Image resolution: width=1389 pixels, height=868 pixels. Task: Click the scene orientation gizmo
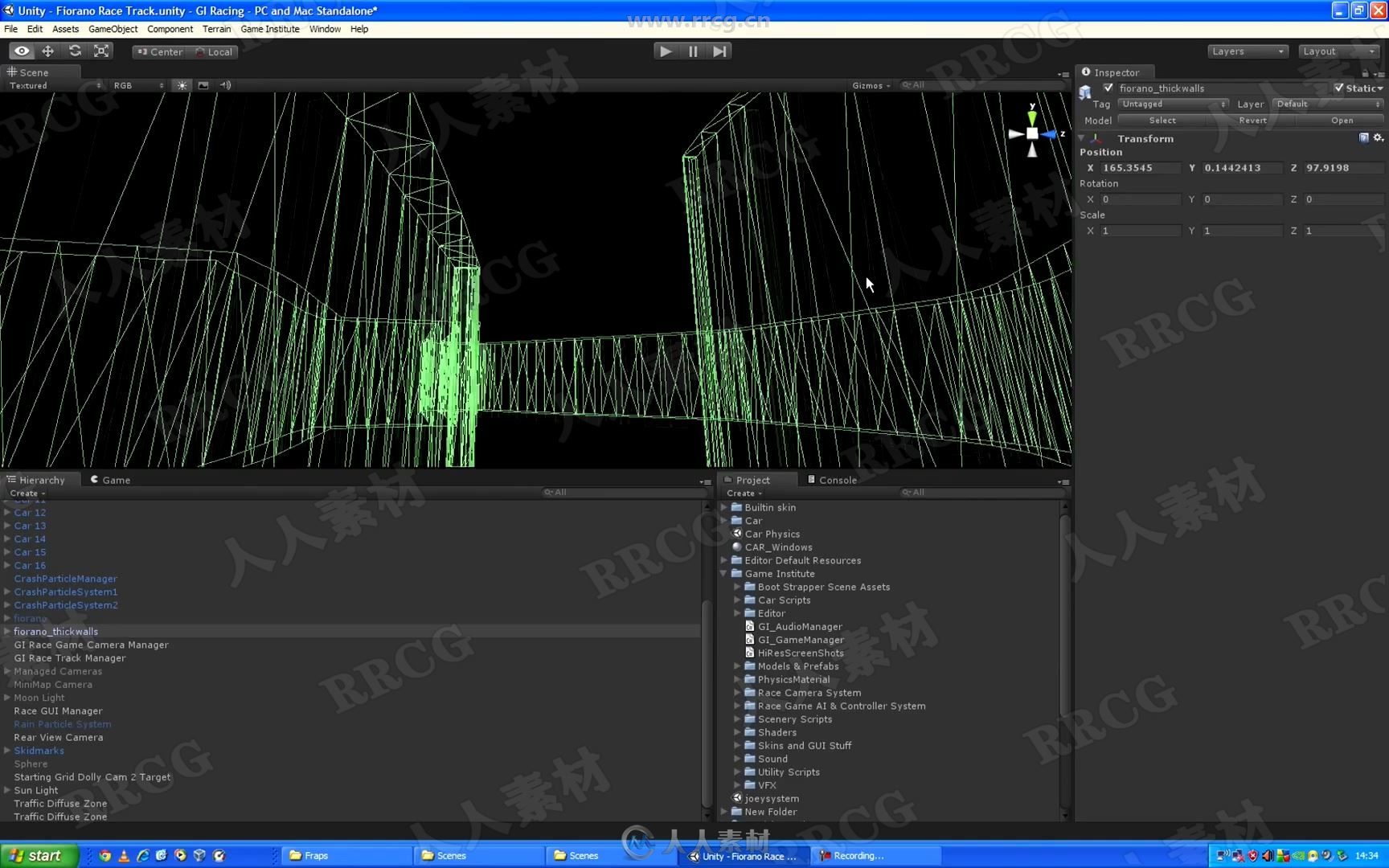point(1033,133)
